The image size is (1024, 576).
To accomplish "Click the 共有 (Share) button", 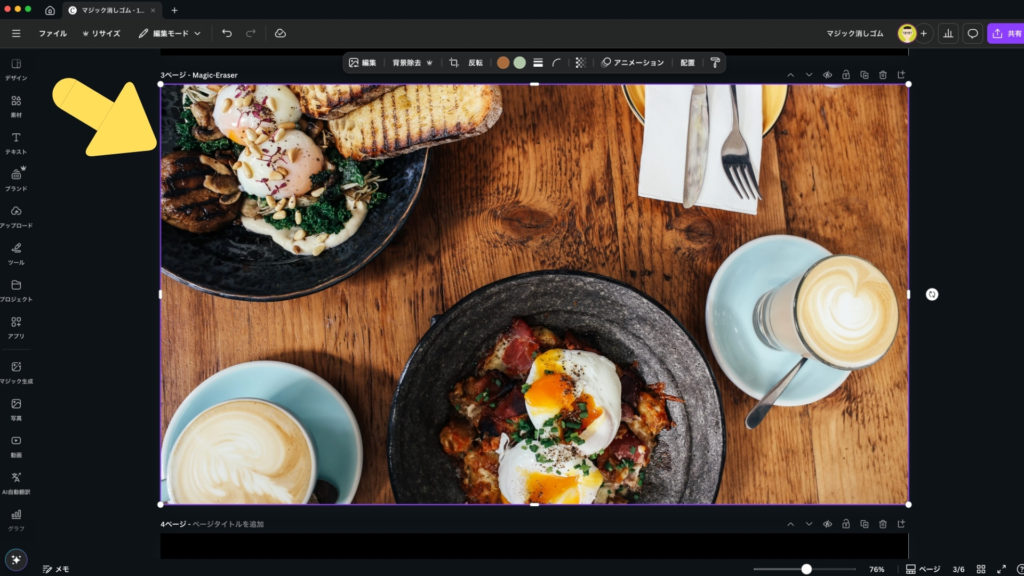I will click(1005, 33).
